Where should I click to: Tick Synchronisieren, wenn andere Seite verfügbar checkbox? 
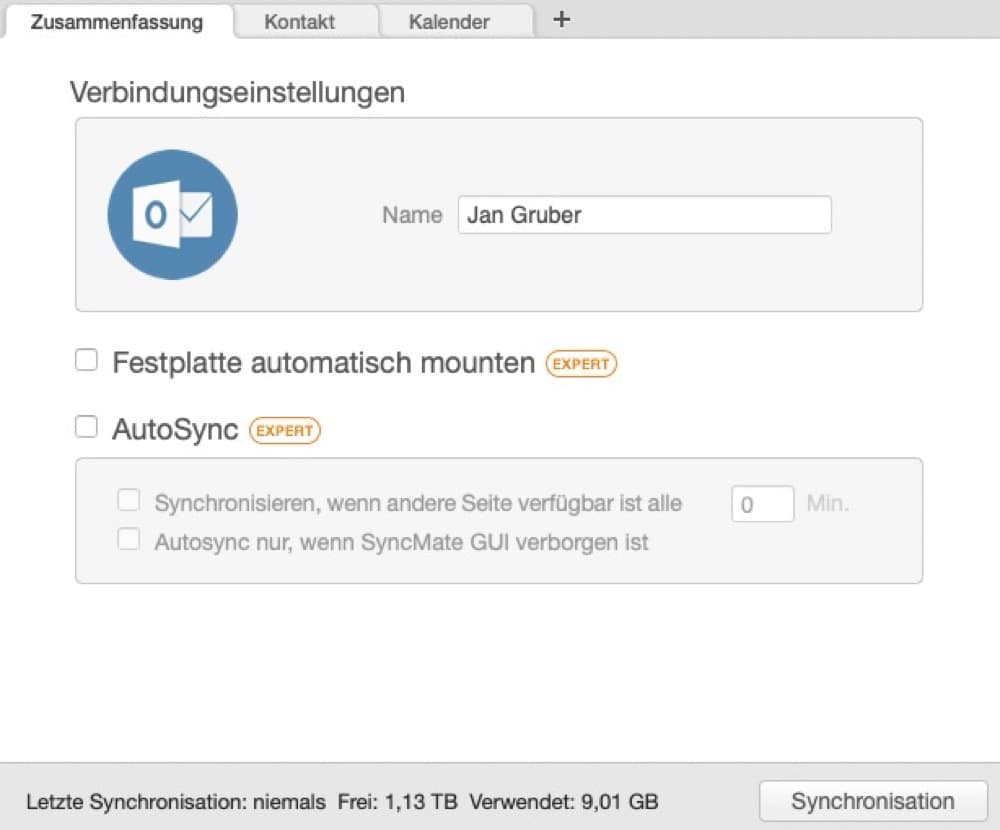128,500
